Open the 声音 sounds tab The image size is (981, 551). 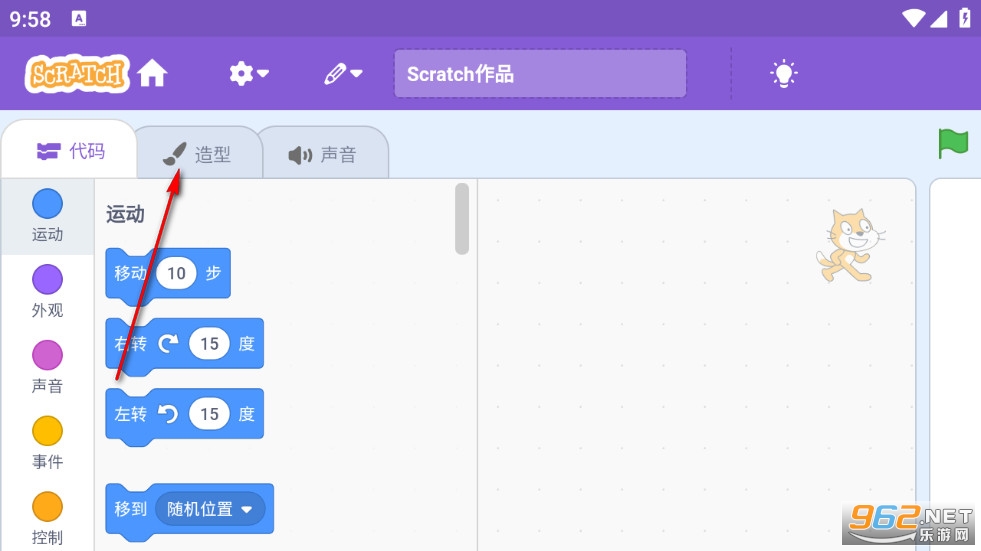click(x=322, y=155)
